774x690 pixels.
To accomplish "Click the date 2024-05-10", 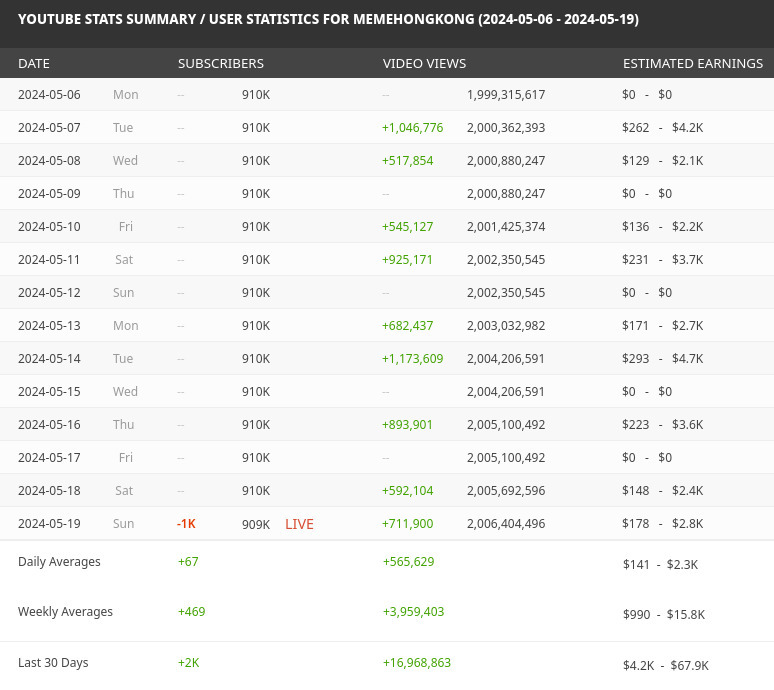I will [49, 227].
